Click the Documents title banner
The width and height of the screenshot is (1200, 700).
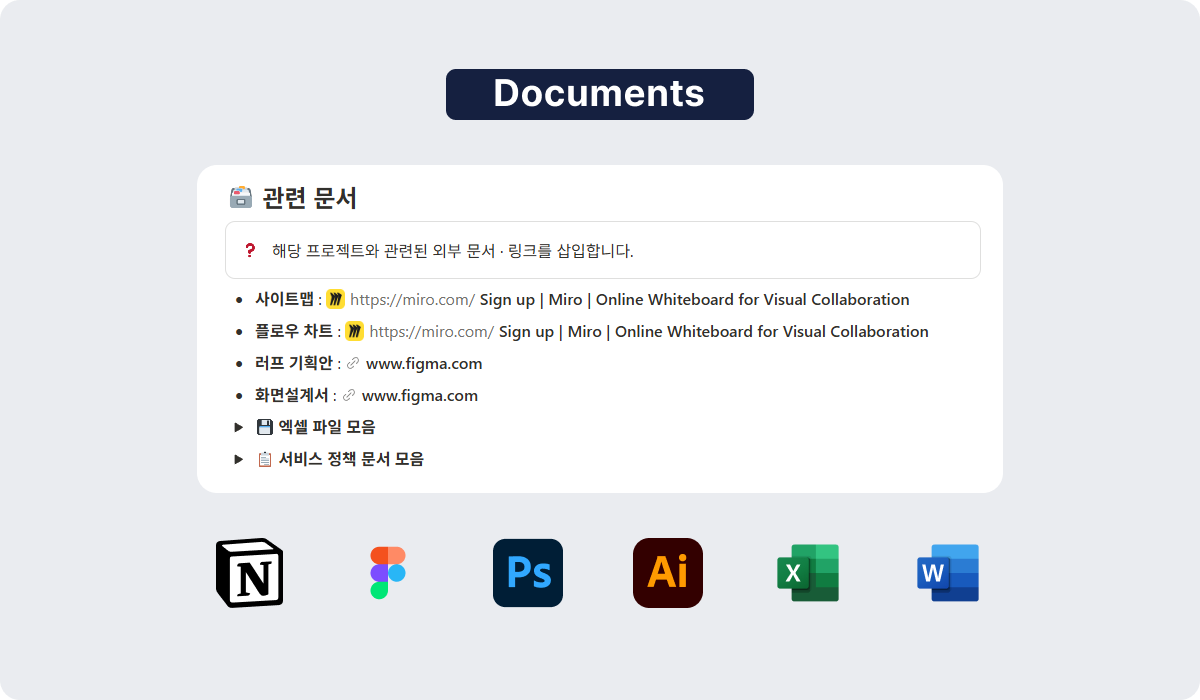[x=600, y=94]
